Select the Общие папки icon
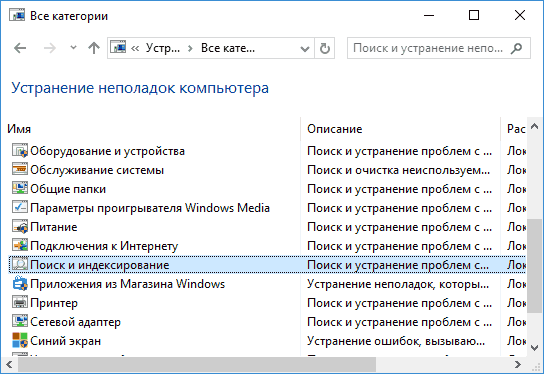 coord(20,188)
